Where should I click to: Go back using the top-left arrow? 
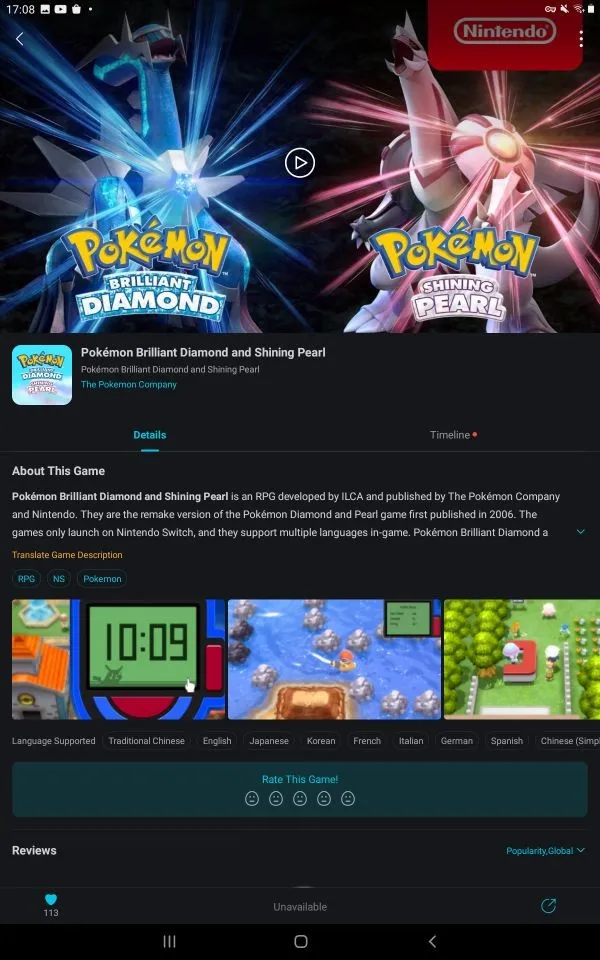[x=20, y=39]
